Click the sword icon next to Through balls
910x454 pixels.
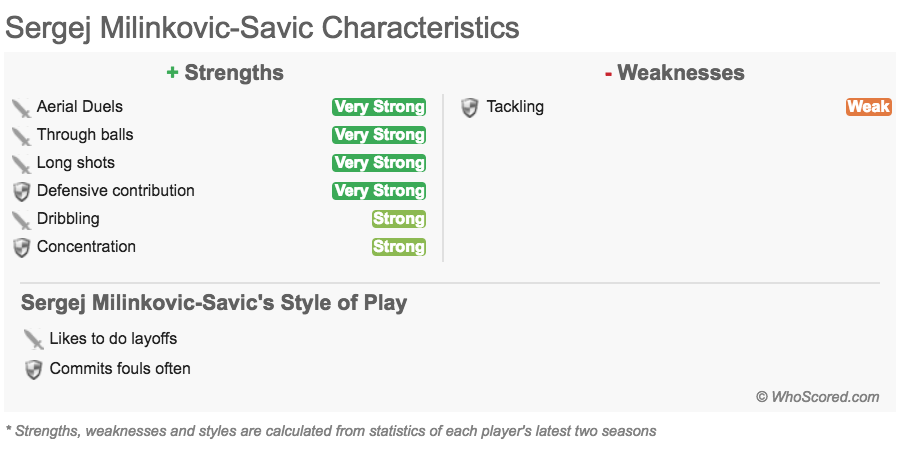pyautogui.click(x=21, y=136)
